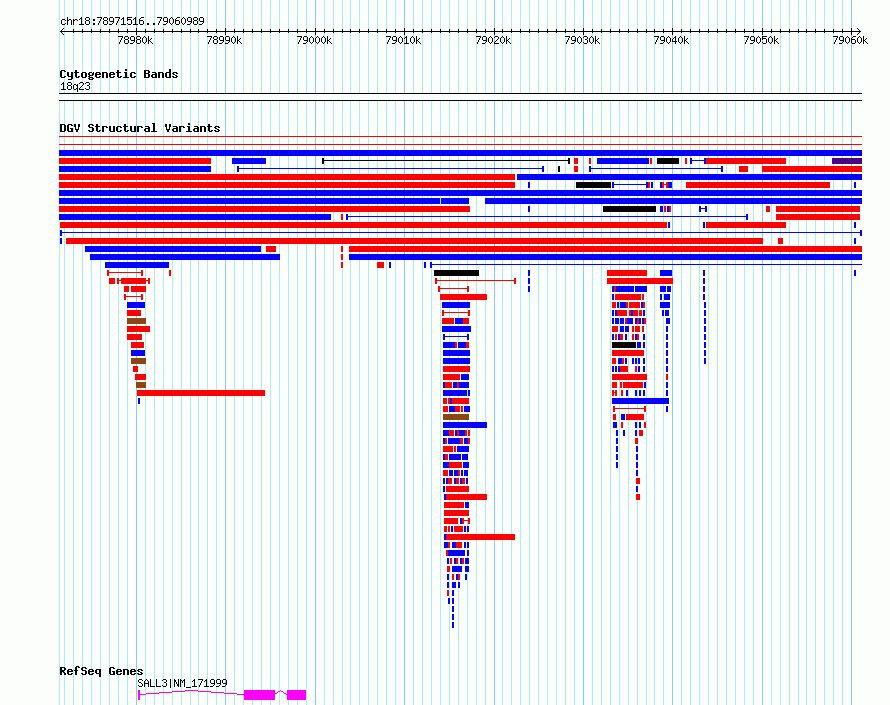Click the chr18:78971516..79060989 region label

pyautogui.click(x=132, y=21)
